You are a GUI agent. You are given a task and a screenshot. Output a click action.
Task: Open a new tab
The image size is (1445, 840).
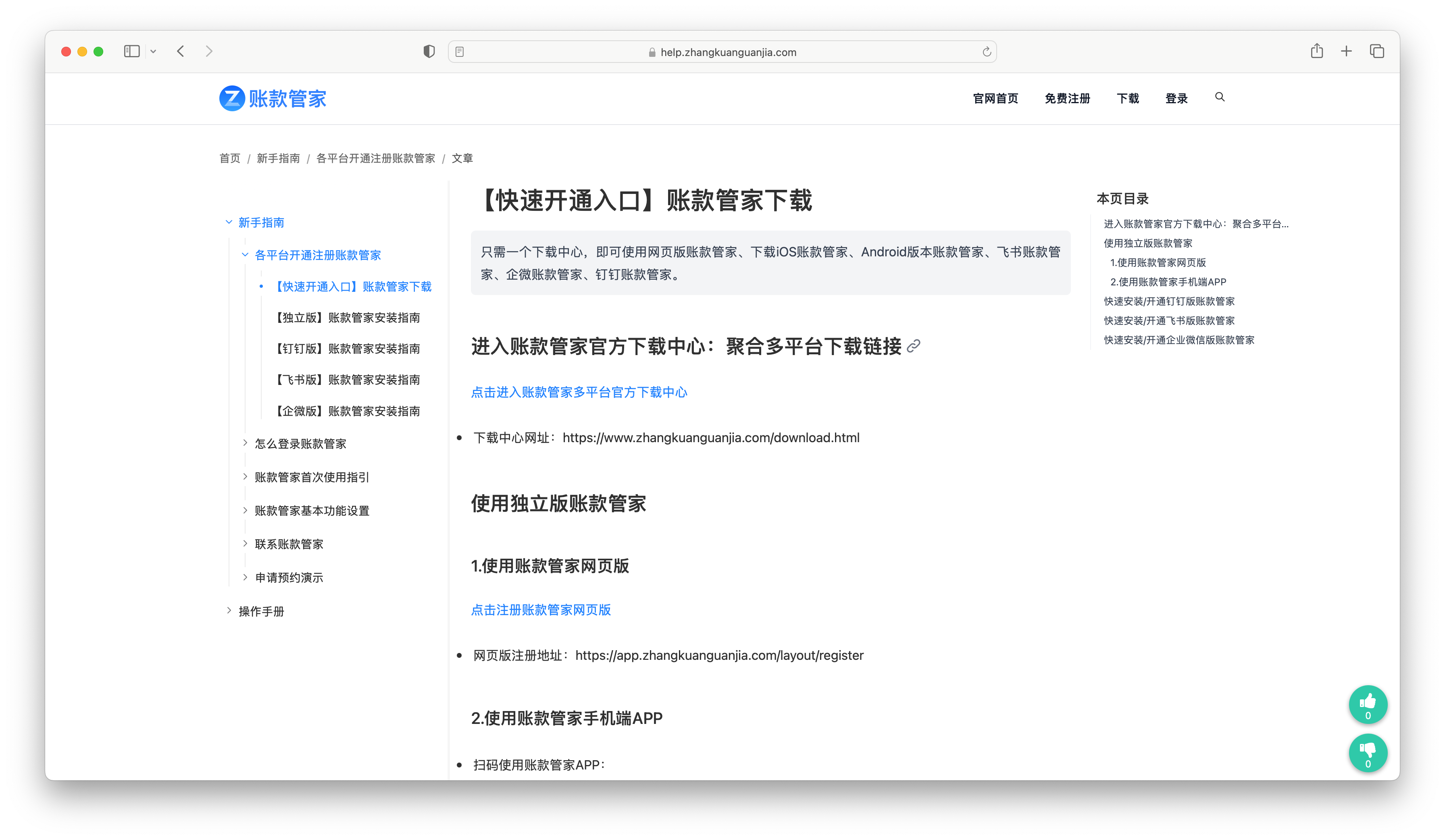pos(1346,52)
